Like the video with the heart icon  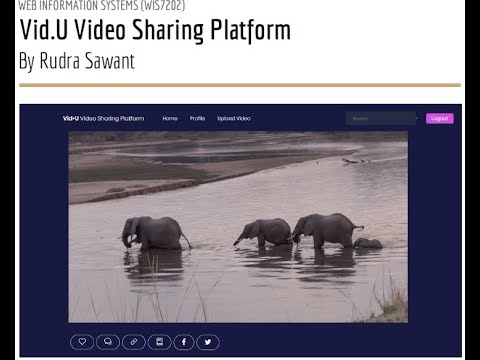tap(82, 342)
